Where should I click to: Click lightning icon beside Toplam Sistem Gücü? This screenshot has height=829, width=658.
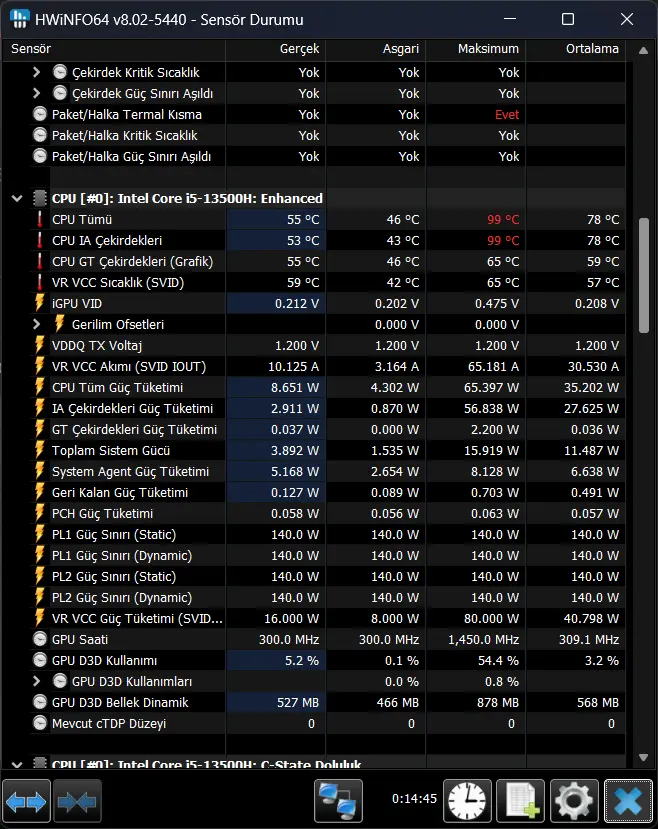point(40,450)
